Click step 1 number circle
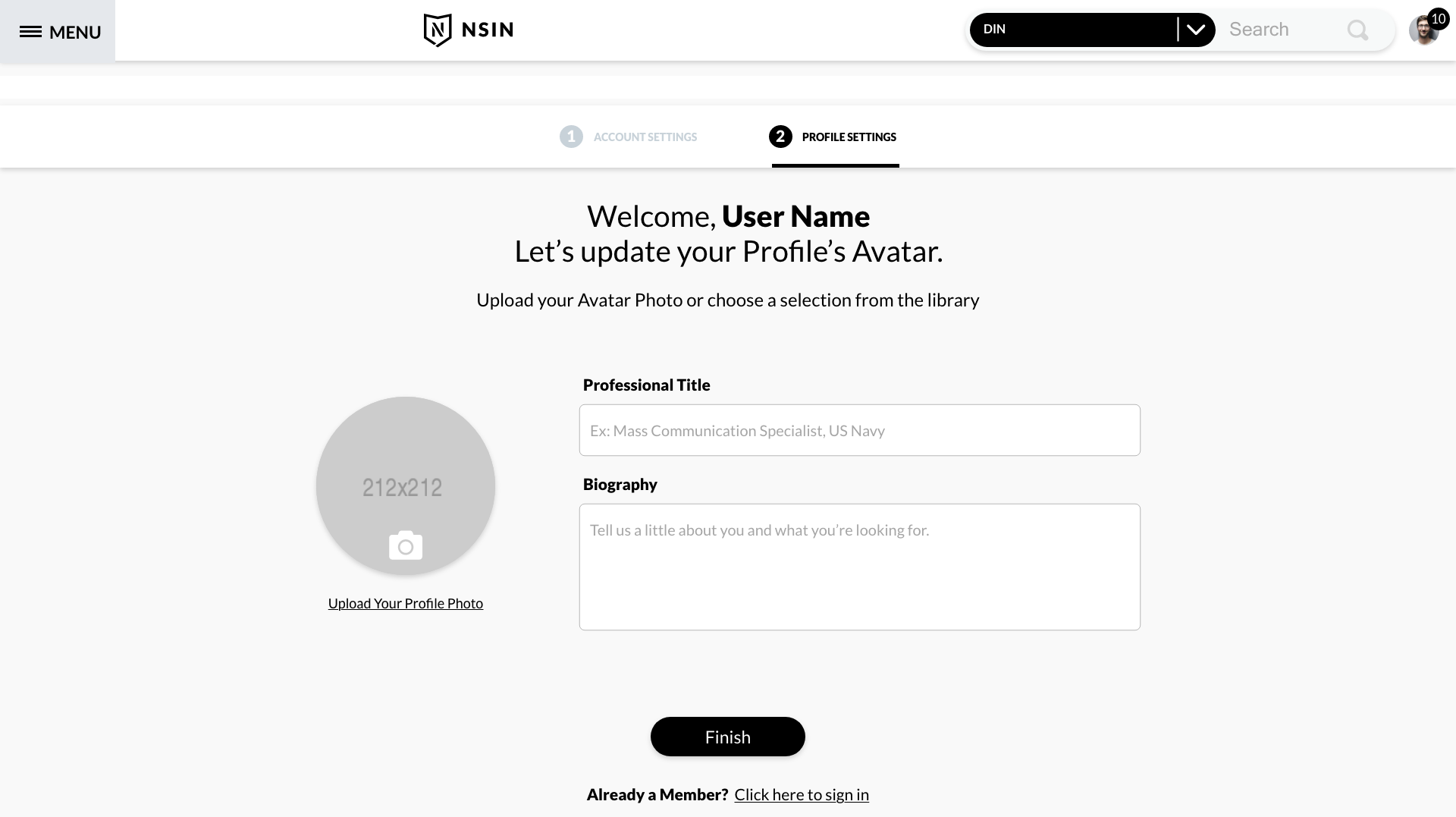The height and width of the screenshot is (817, 1456). coord(571,137)
